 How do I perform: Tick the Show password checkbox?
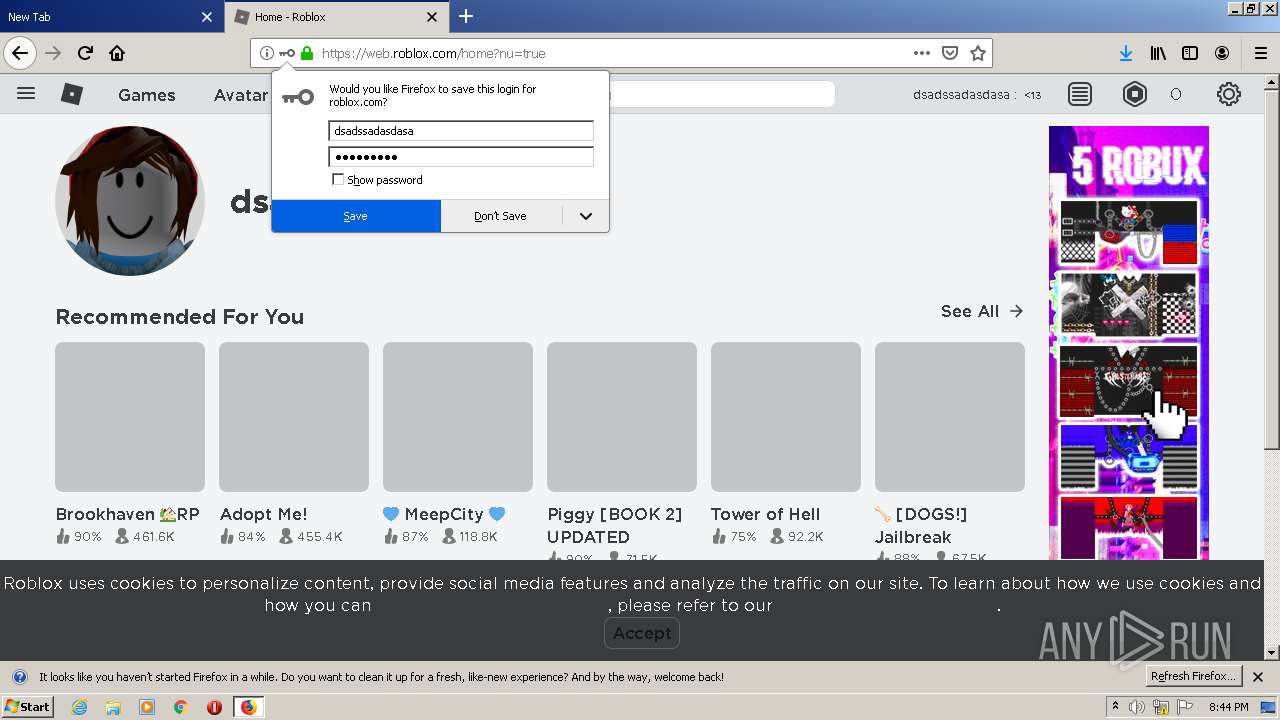pyautogui.click(x=338, y=180)
